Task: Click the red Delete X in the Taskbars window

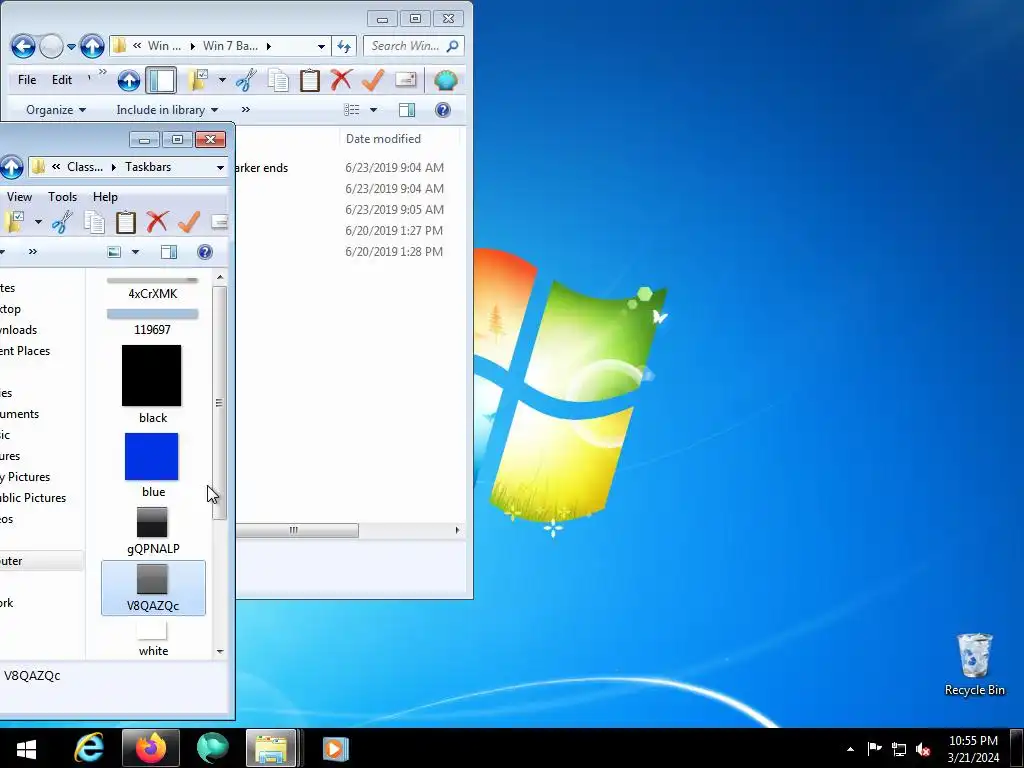Action: tap(157, 222)
